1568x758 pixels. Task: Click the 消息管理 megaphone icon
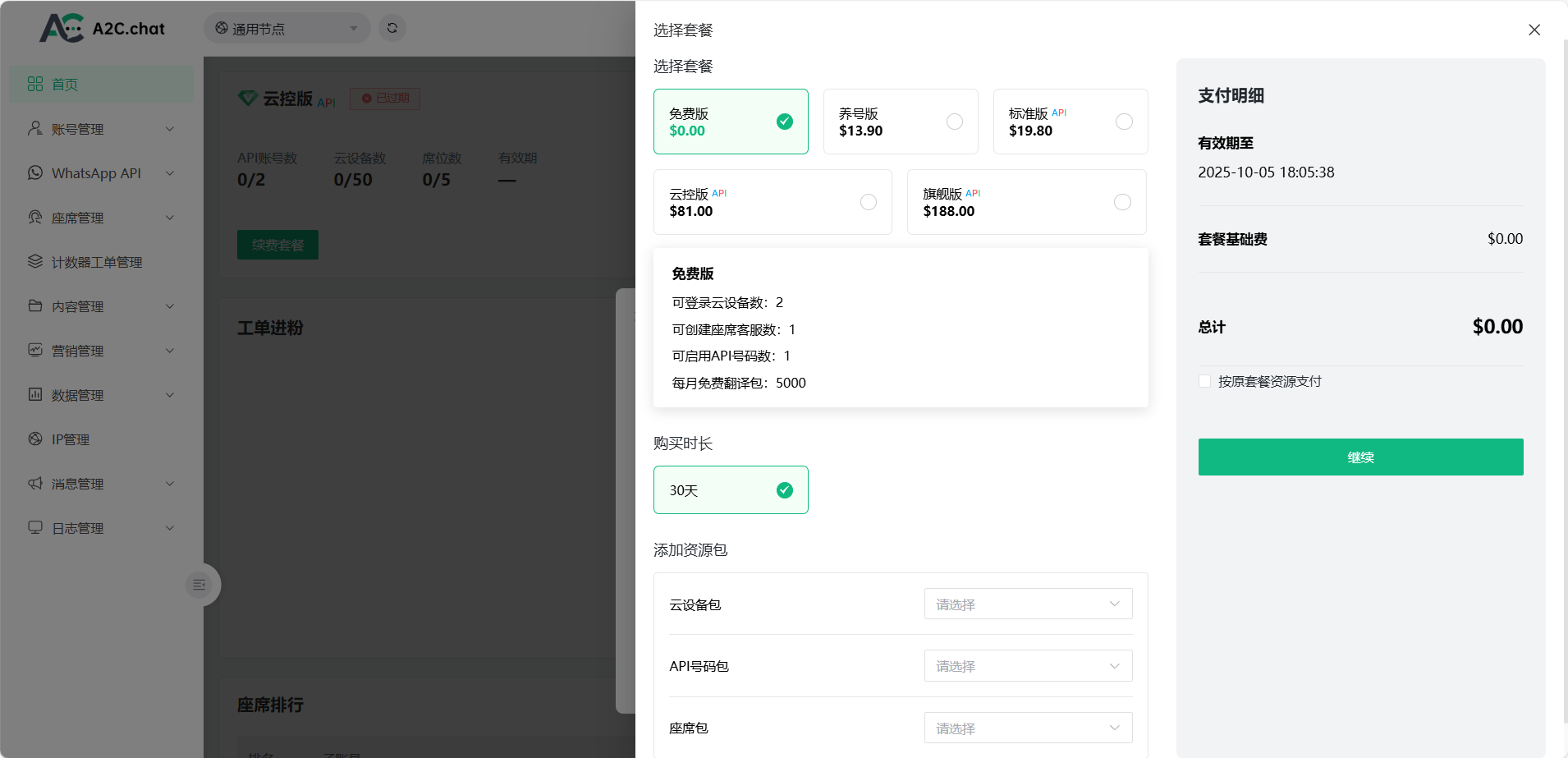coord(35,484)
